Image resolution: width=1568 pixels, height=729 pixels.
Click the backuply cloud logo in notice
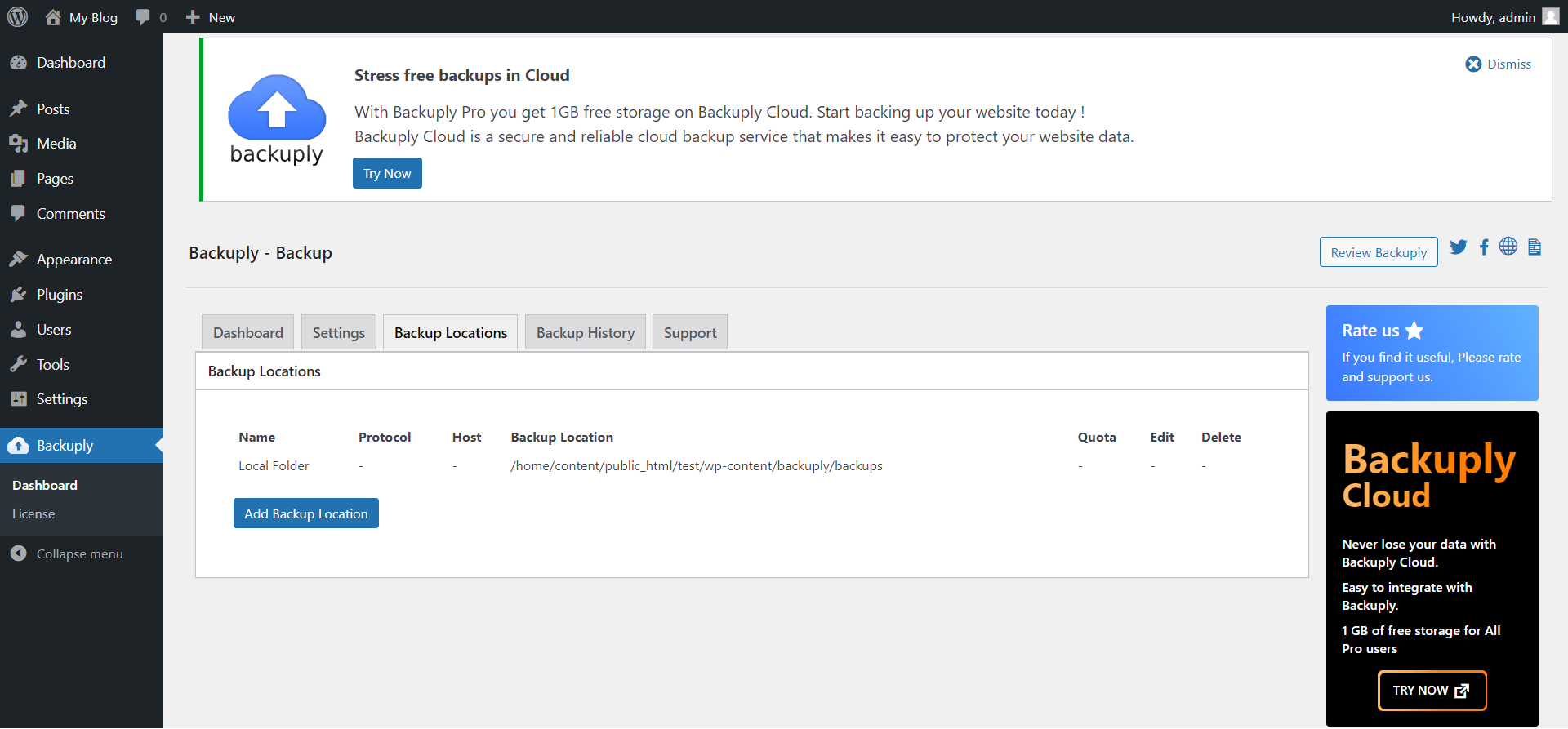click(277, 119)
